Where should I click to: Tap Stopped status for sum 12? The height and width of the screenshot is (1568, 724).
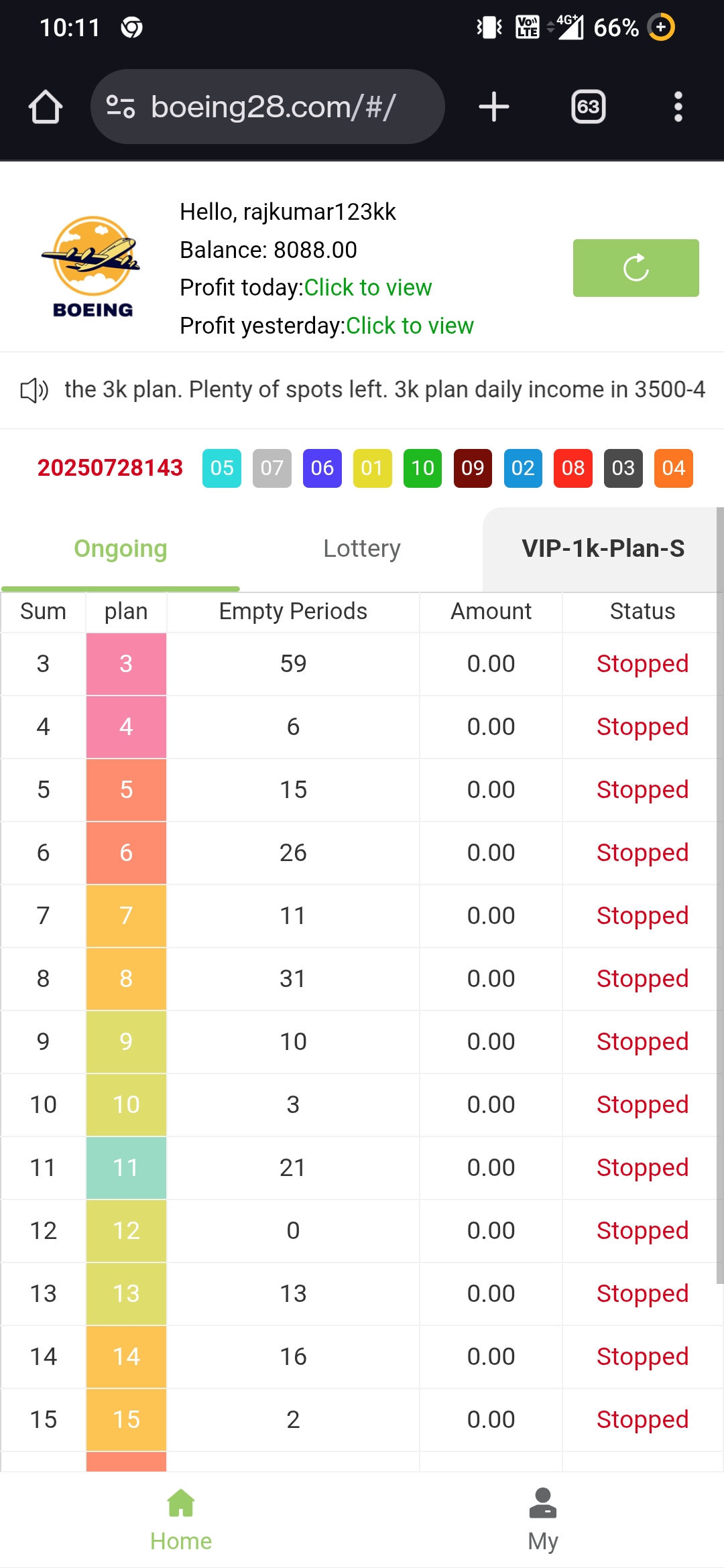click(642, 1231)
